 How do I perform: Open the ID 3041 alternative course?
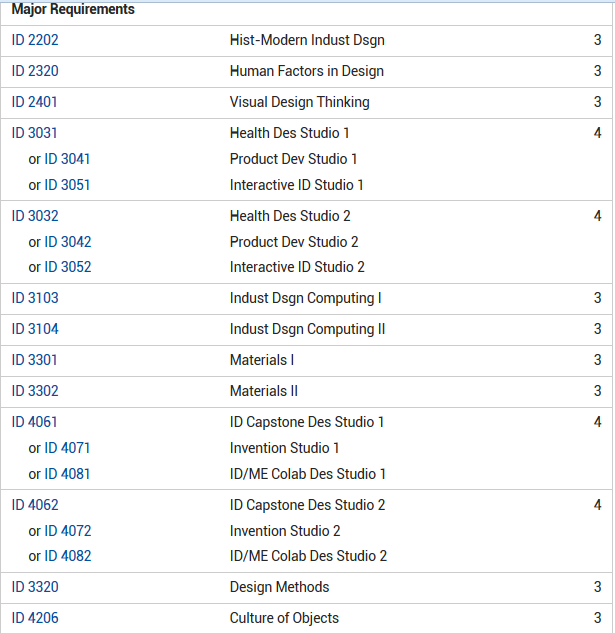67,159
